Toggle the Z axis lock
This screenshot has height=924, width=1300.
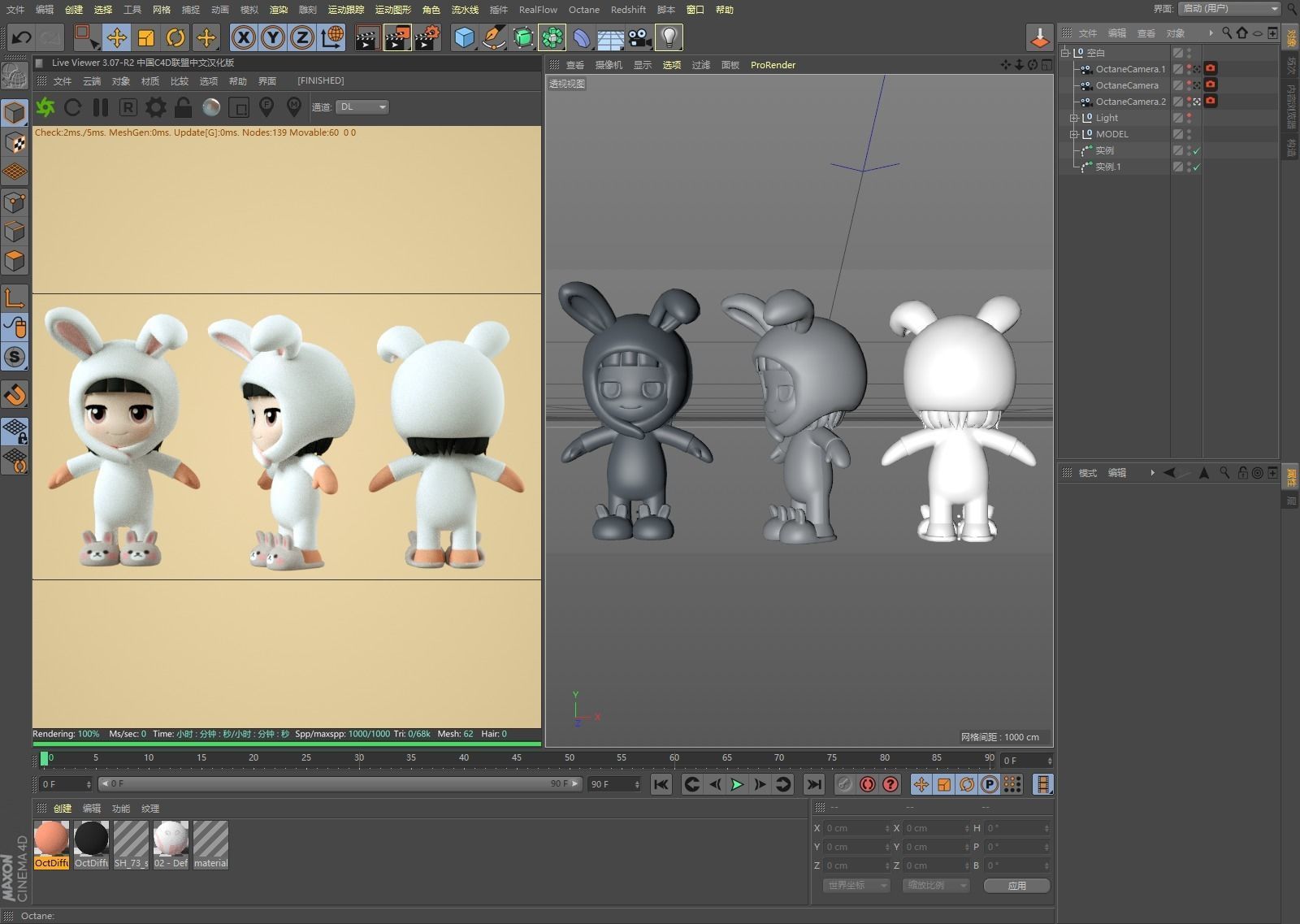pyautogui.click(x=302, y=37)
